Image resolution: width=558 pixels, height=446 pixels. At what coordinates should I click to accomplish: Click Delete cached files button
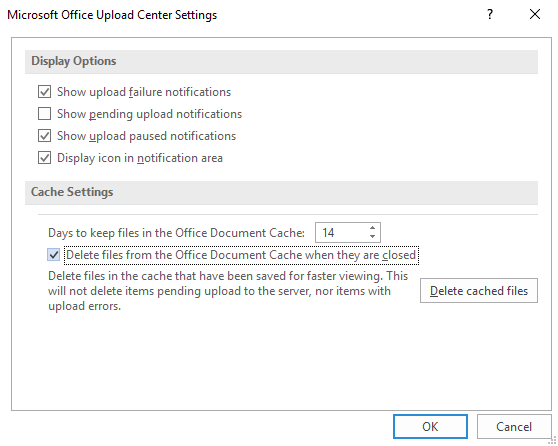pos(479,291)
